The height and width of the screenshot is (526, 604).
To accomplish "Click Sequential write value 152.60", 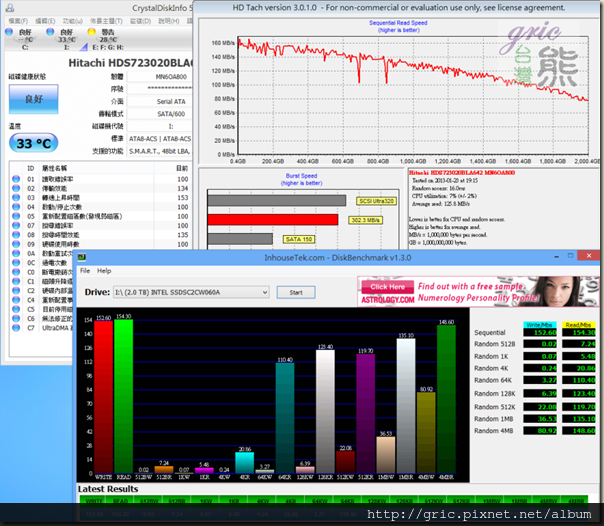I will [540, 332].
